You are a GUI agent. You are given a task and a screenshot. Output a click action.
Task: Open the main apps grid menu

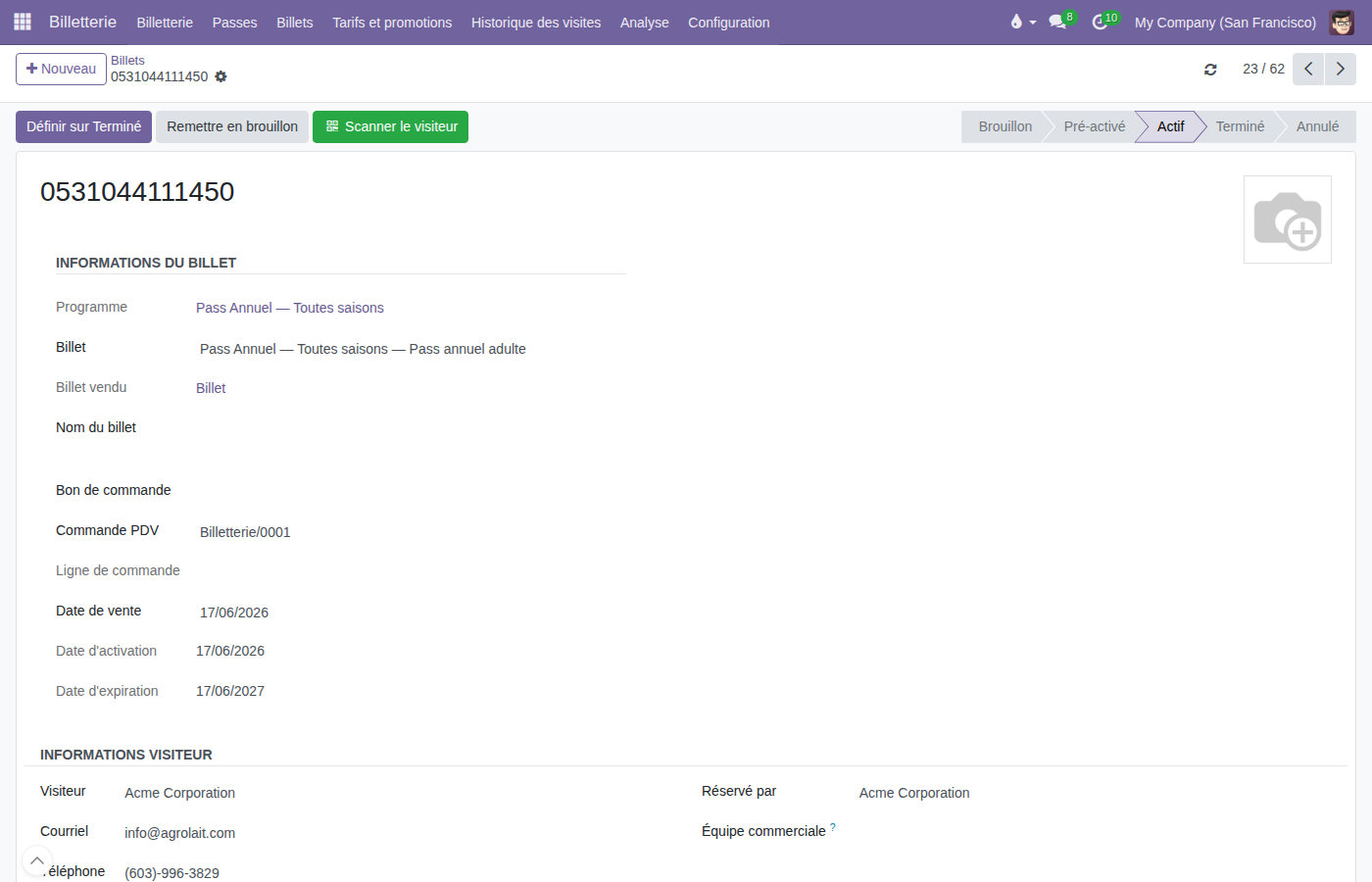[23, 22]
